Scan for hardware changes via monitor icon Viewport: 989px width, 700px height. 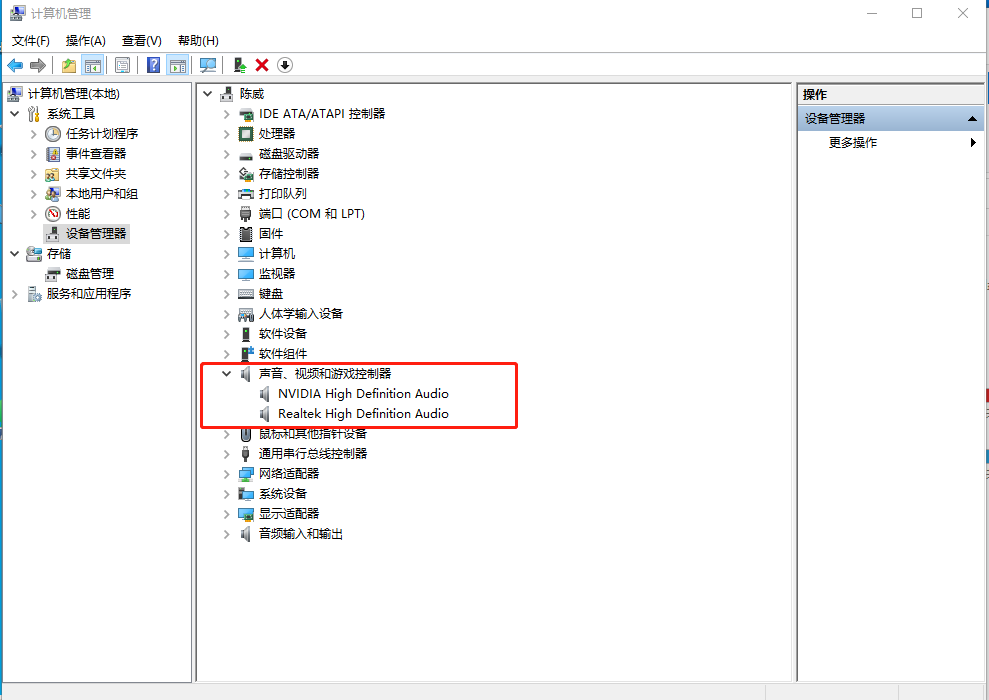(x=208, y=65)
